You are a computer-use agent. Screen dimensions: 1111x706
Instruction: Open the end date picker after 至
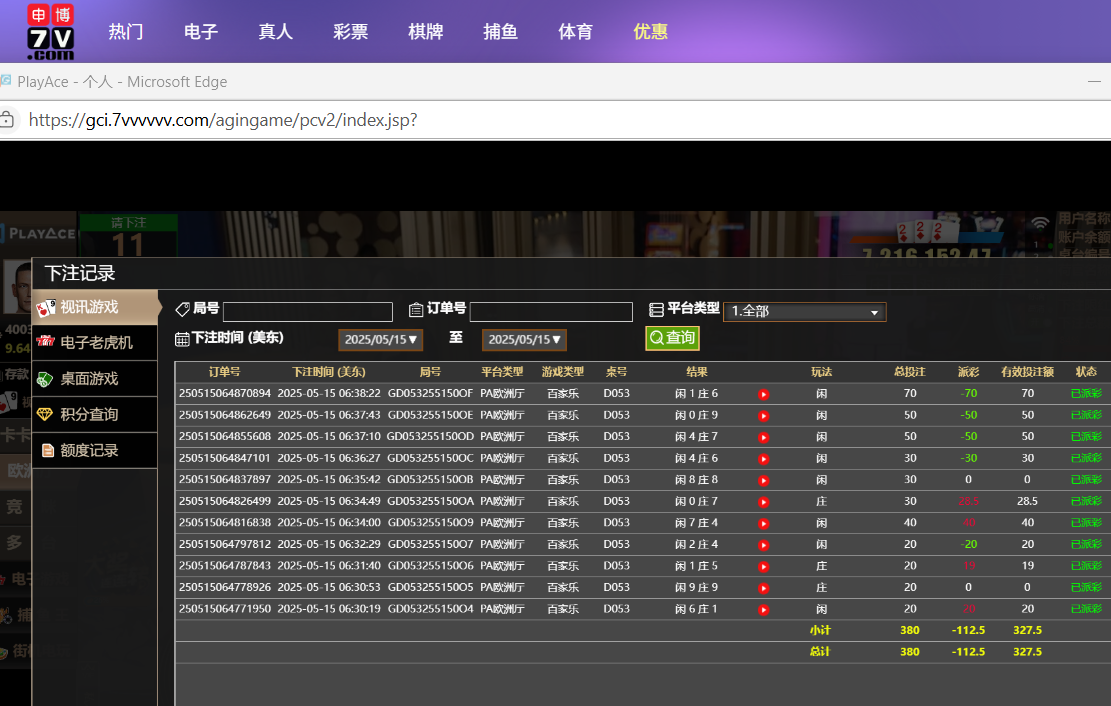(x=524, y=340)
